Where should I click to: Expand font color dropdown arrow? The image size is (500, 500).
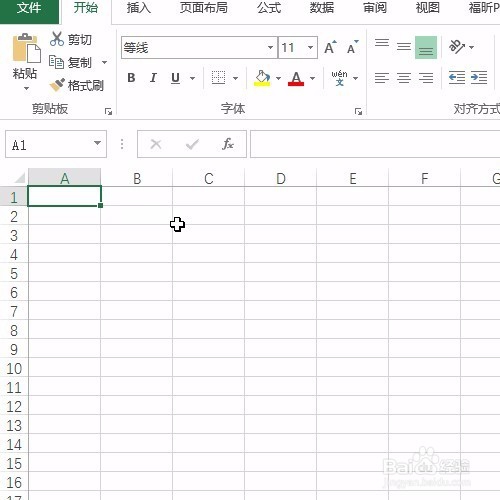[312, 79]
